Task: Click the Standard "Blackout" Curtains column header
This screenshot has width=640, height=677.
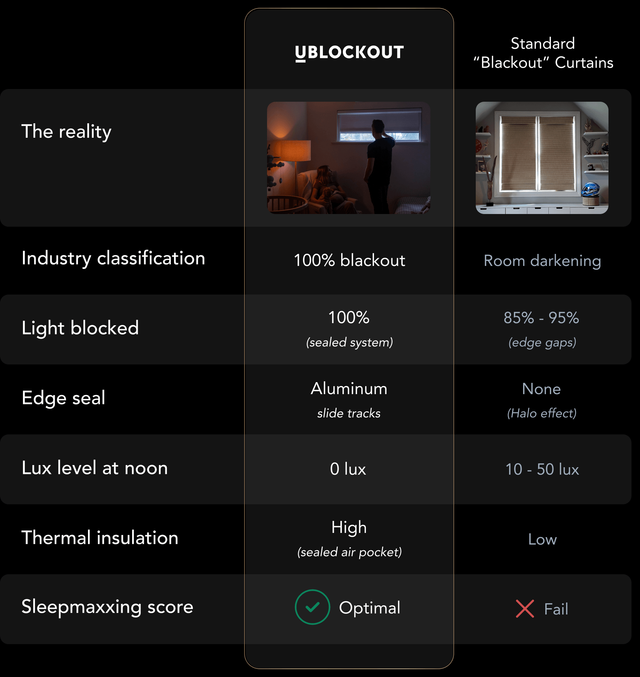Action: tap(542, 53)
